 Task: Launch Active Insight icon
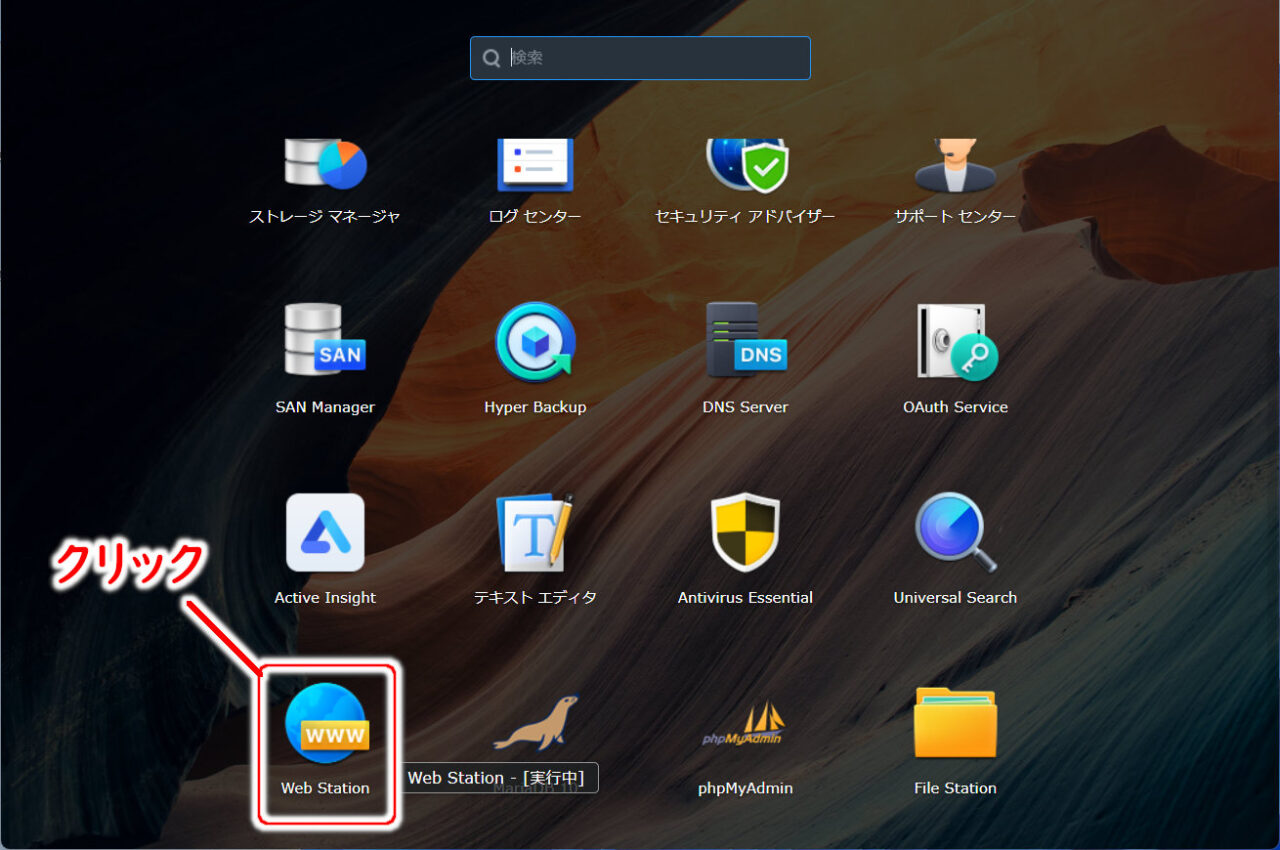(x=325, y=532)
